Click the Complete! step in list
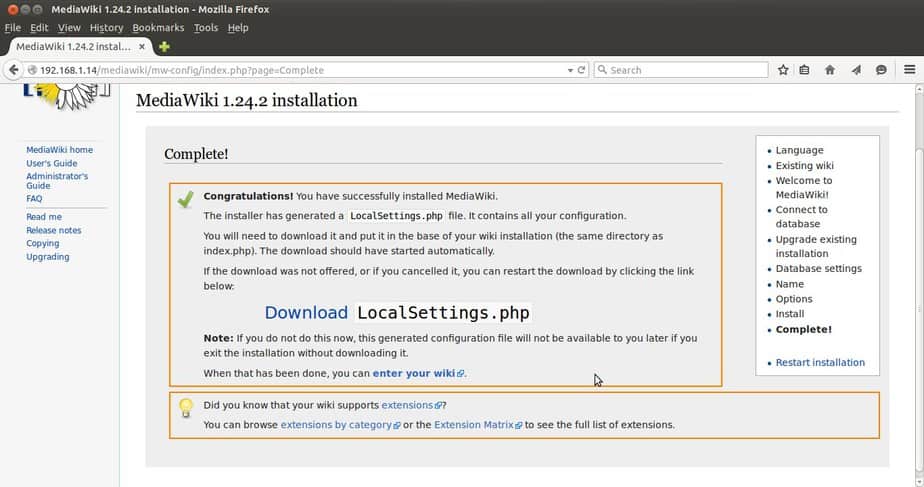The width and height of the screenshot is (924, 487). [803, 330]
